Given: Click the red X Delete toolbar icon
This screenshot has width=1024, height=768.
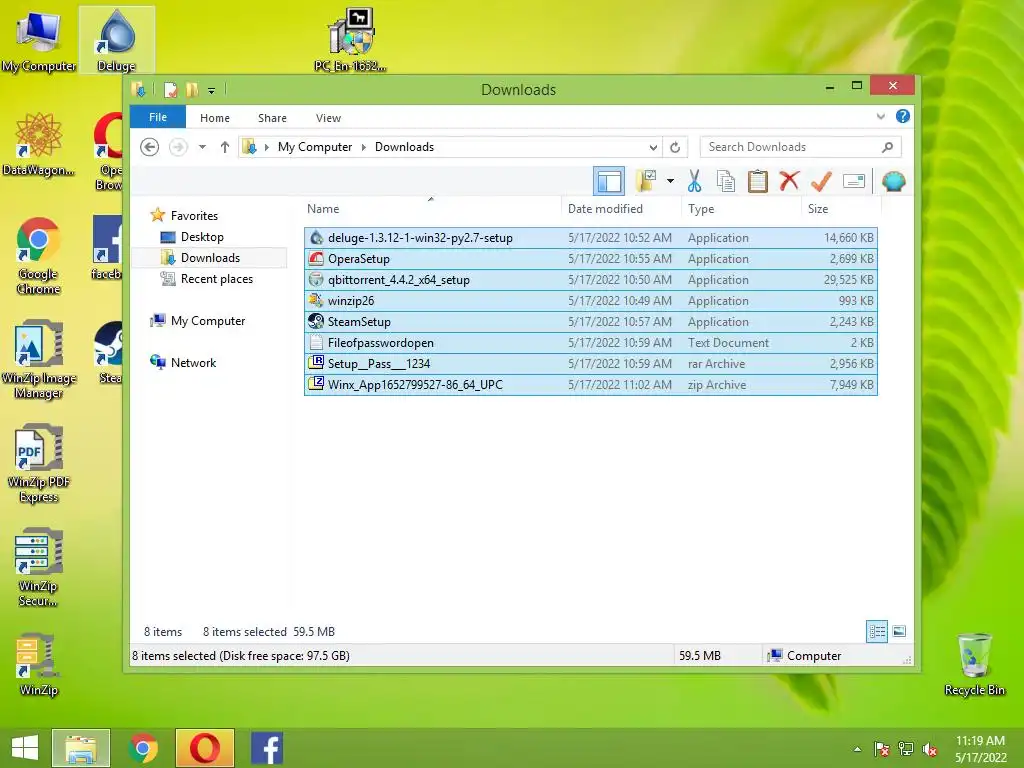Looking at the screenshot, I should pos(789,180).
